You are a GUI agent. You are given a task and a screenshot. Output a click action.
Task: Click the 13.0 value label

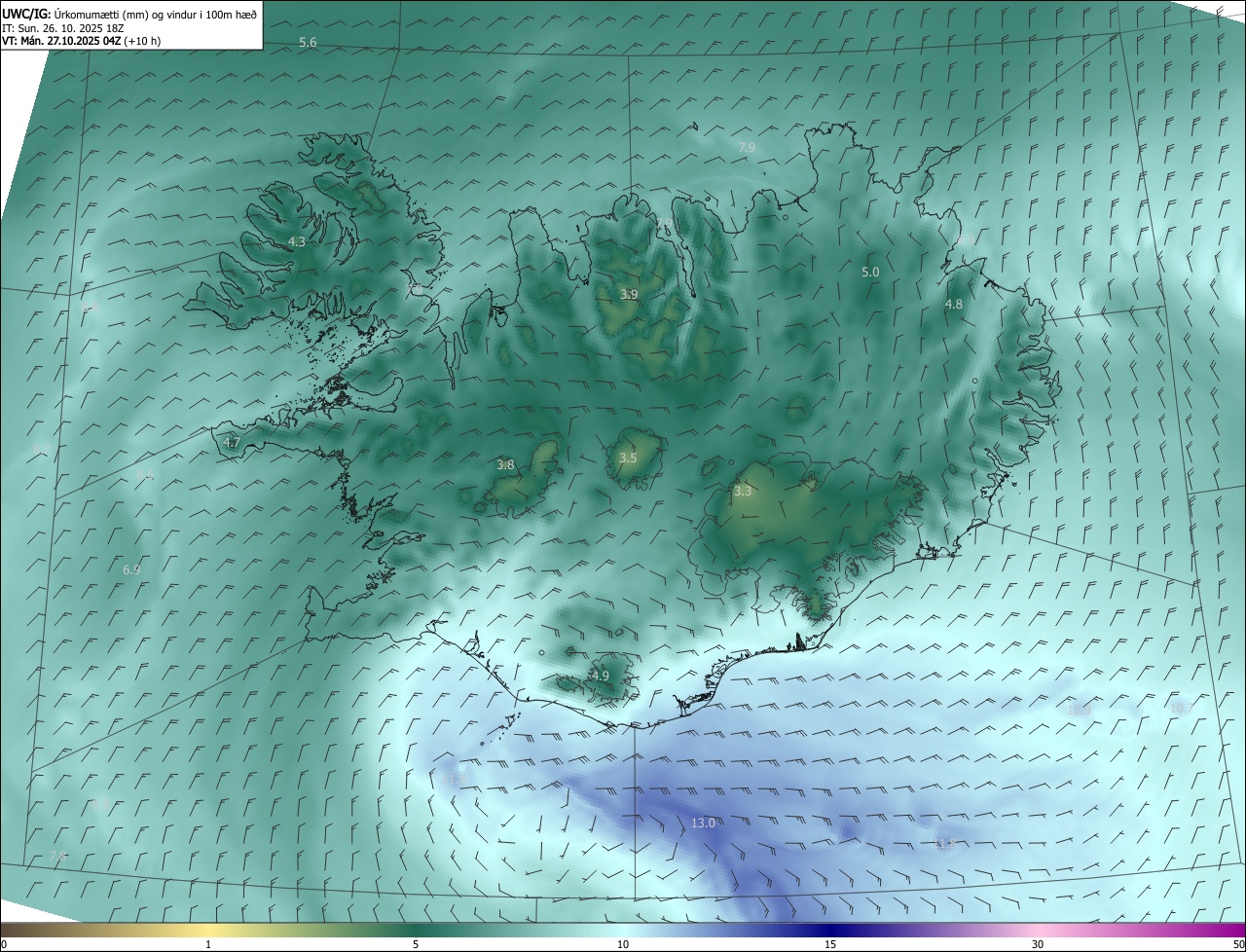coord(703,824)
